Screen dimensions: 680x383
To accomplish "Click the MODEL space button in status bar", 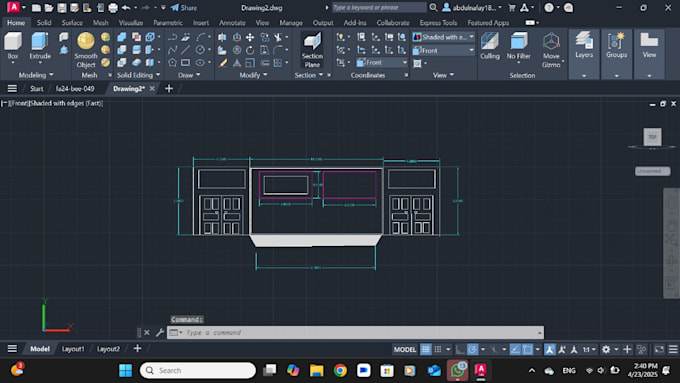I will pos(405,349).
